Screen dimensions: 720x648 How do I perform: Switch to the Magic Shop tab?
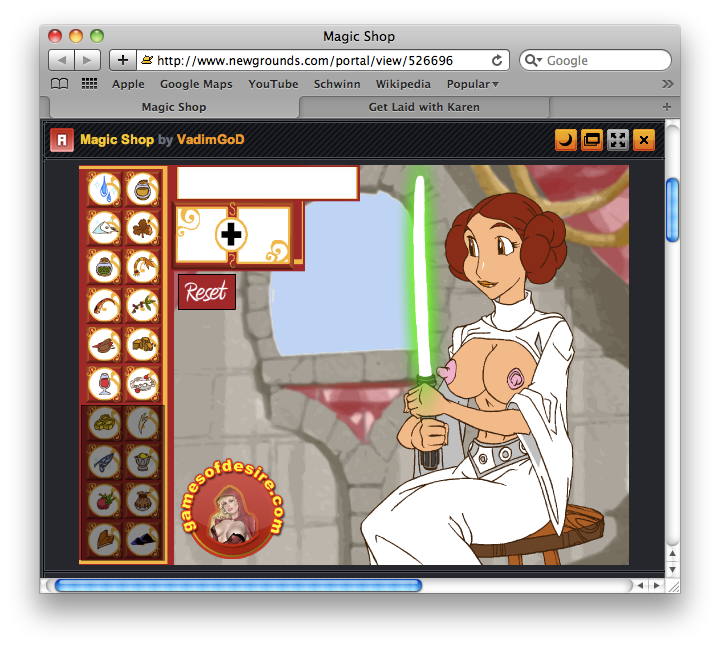[174, 107]
